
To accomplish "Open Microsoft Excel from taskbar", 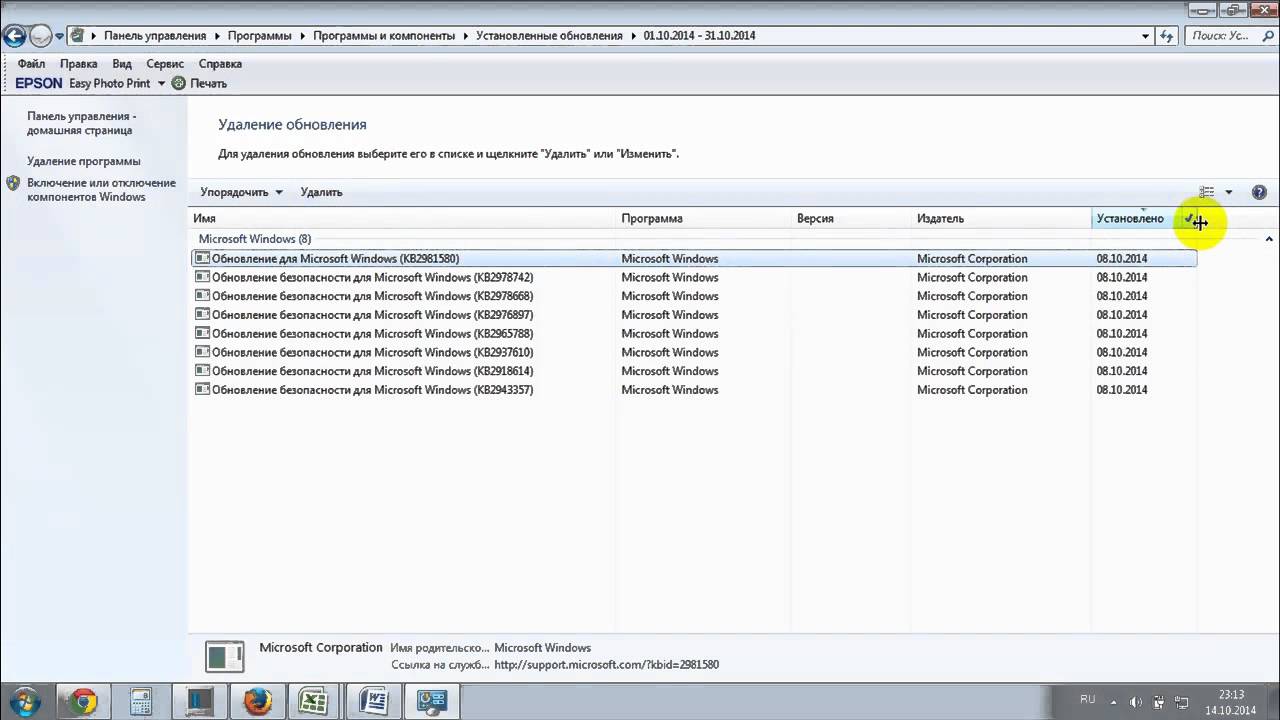I will coord(315,701).
